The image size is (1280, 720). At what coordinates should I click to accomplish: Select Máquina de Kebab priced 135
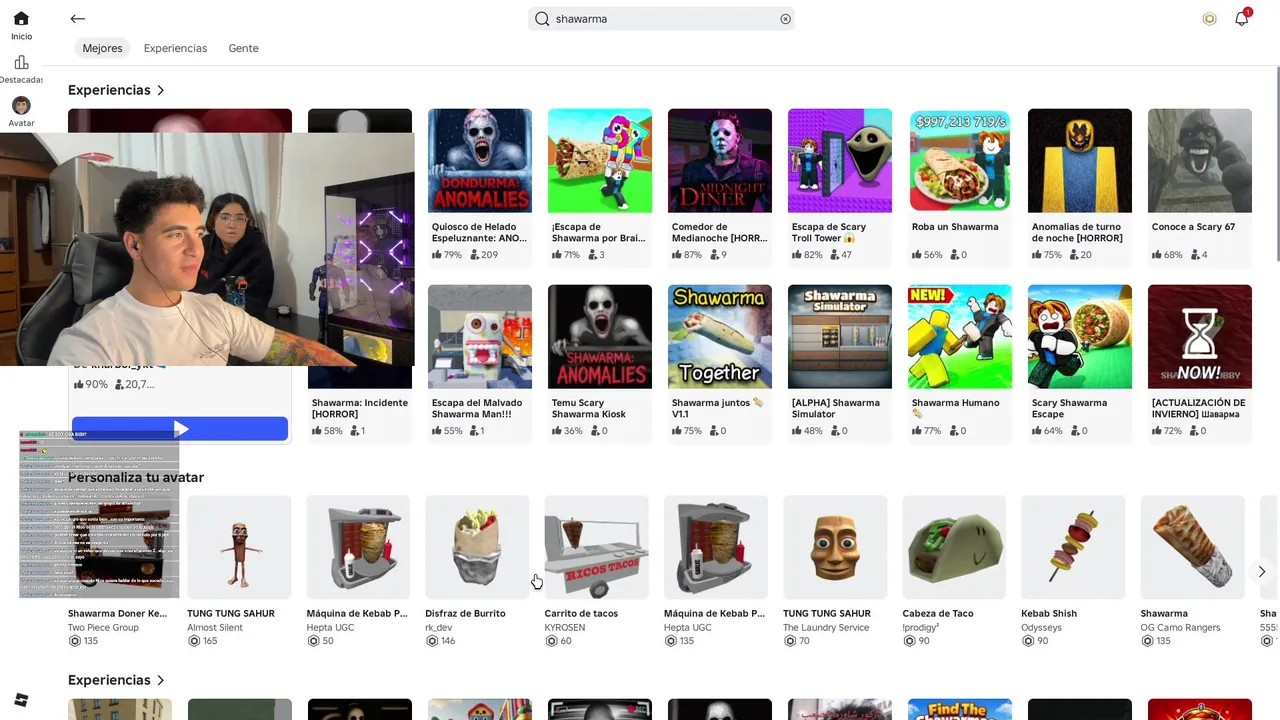716,548
